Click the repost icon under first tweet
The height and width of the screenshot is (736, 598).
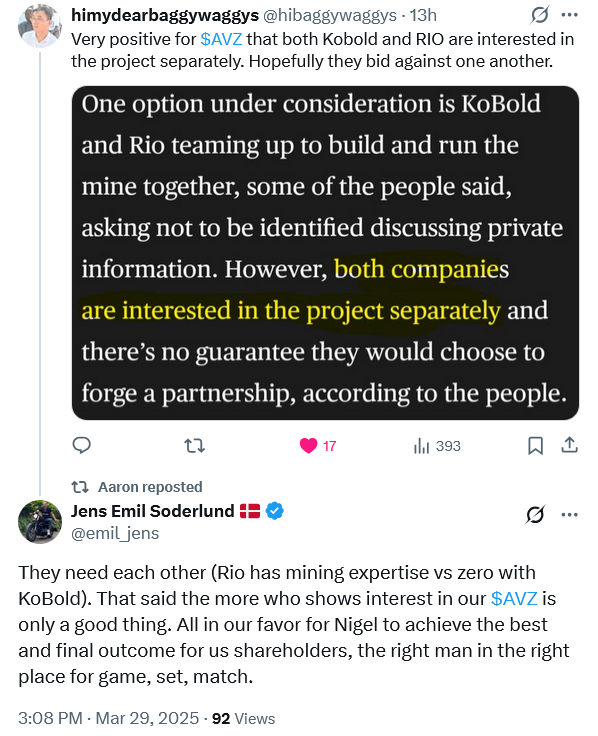[x=194, y=445]
